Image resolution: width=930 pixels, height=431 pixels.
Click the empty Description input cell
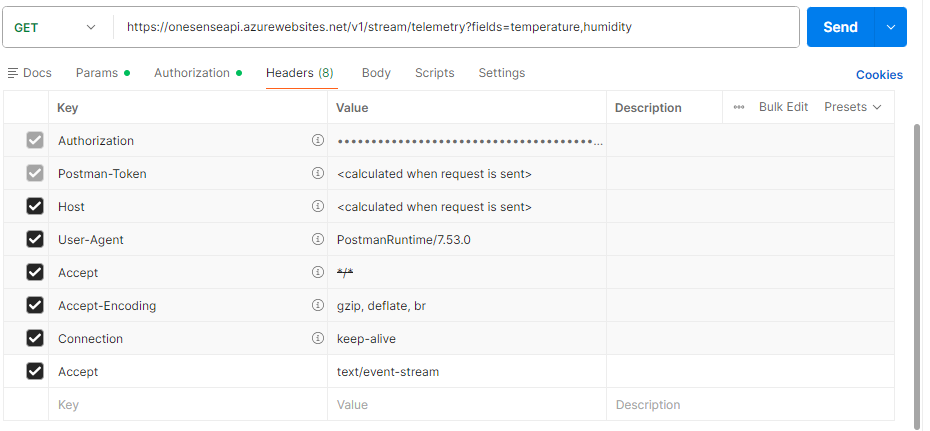point(750,405)
